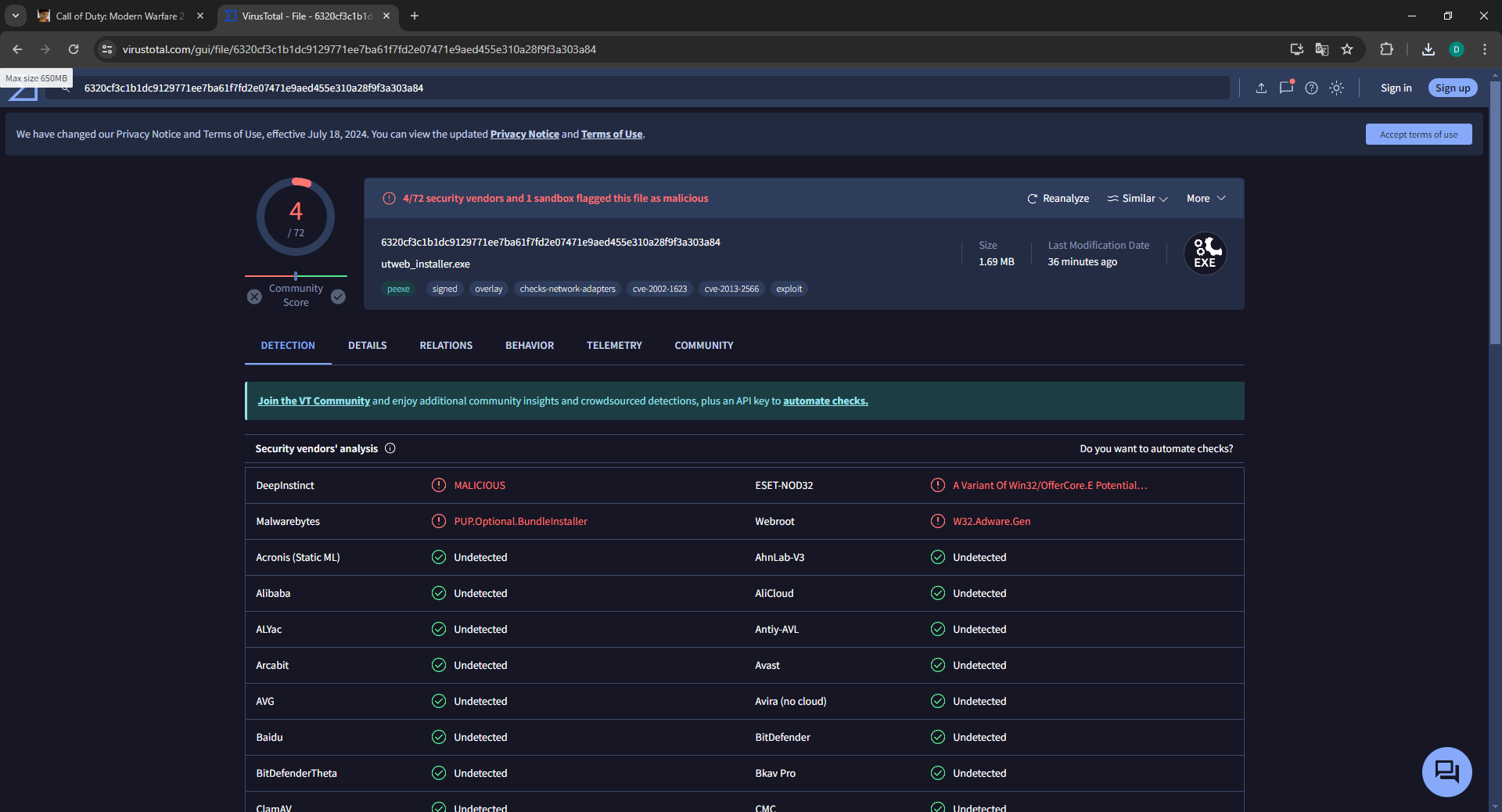The width and height of the screenshot is (1502, 812).
Task: Open the Chrome profile avatar
Action: pos(1457,49)
